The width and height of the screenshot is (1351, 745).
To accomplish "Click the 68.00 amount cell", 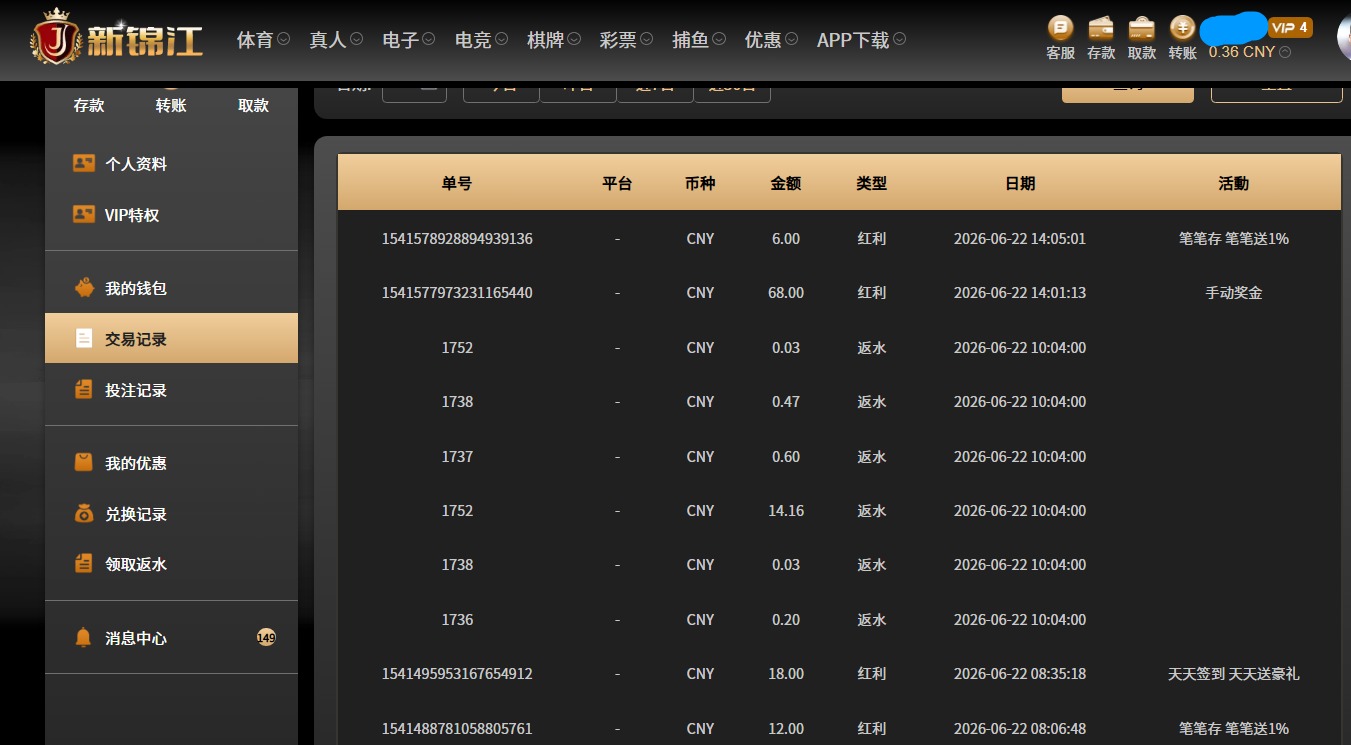I will click(x=786, y=293).
